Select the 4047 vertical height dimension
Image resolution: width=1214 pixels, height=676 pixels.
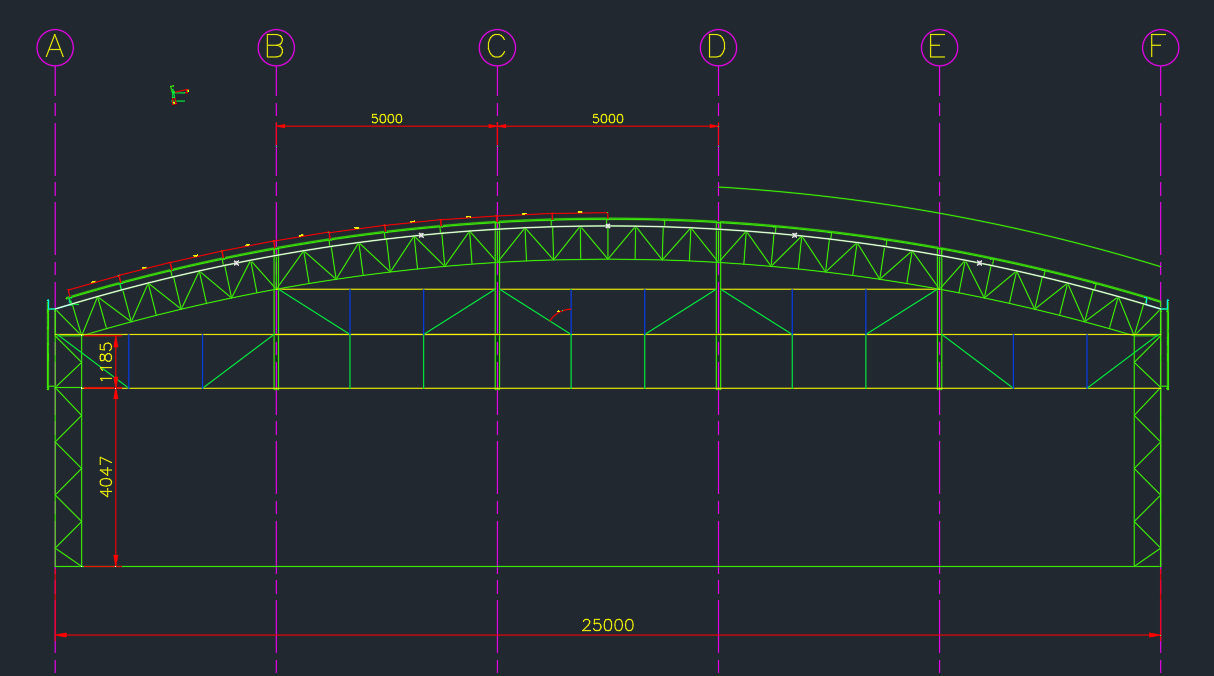[x=107, y=477]
